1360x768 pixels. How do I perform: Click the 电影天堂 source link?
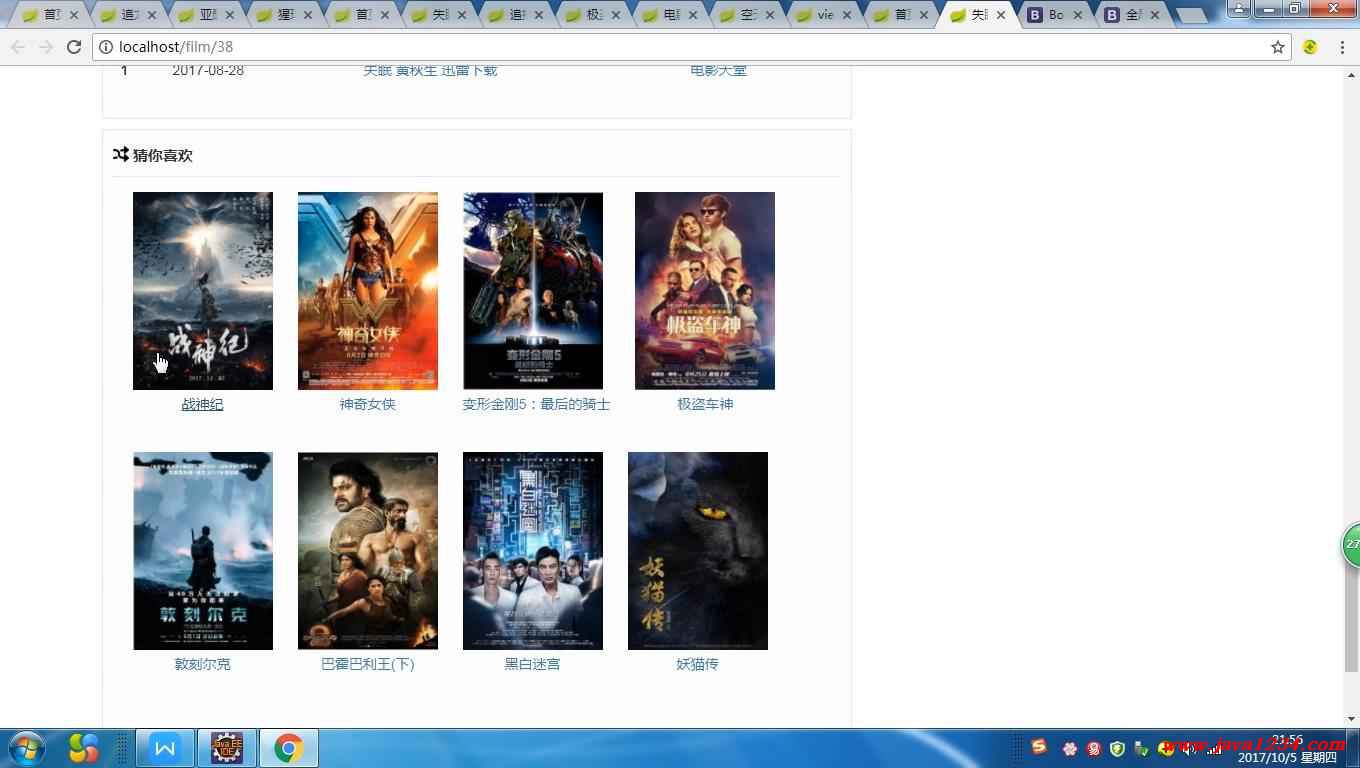(718, 70)
